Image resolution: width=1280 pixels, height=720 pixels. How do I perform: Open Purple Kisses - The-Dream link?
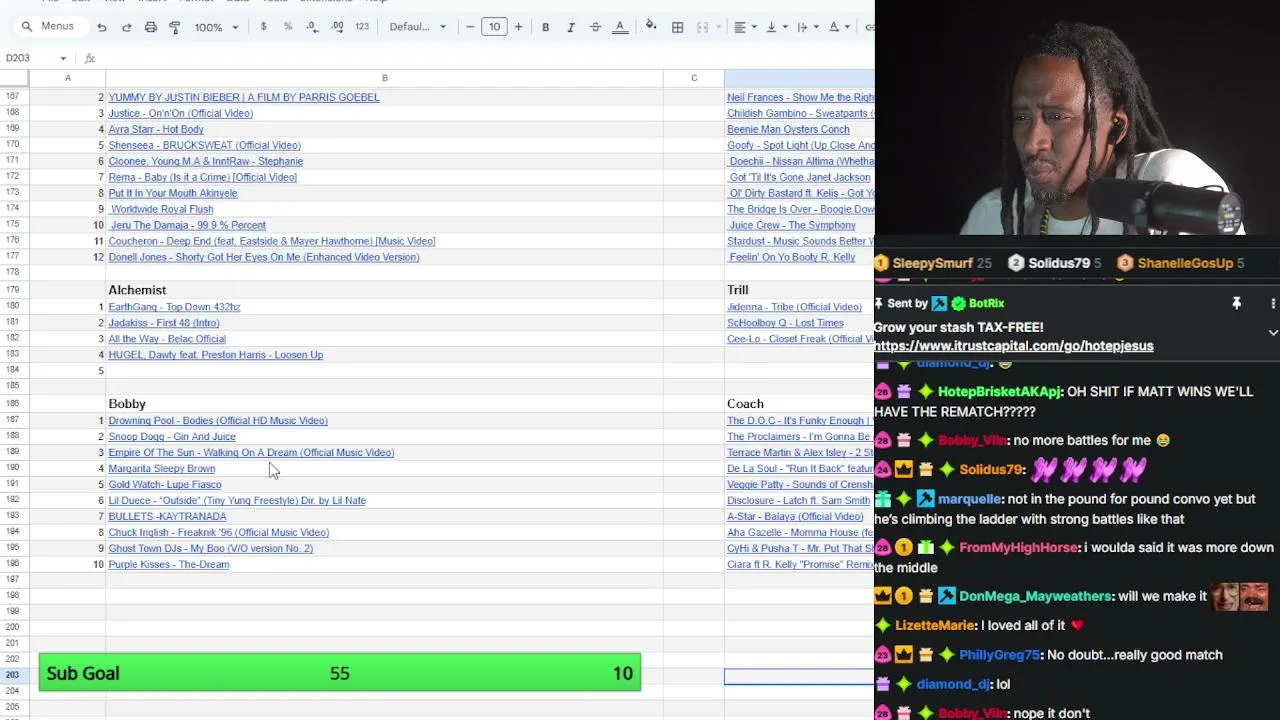(x=169, y=565)
